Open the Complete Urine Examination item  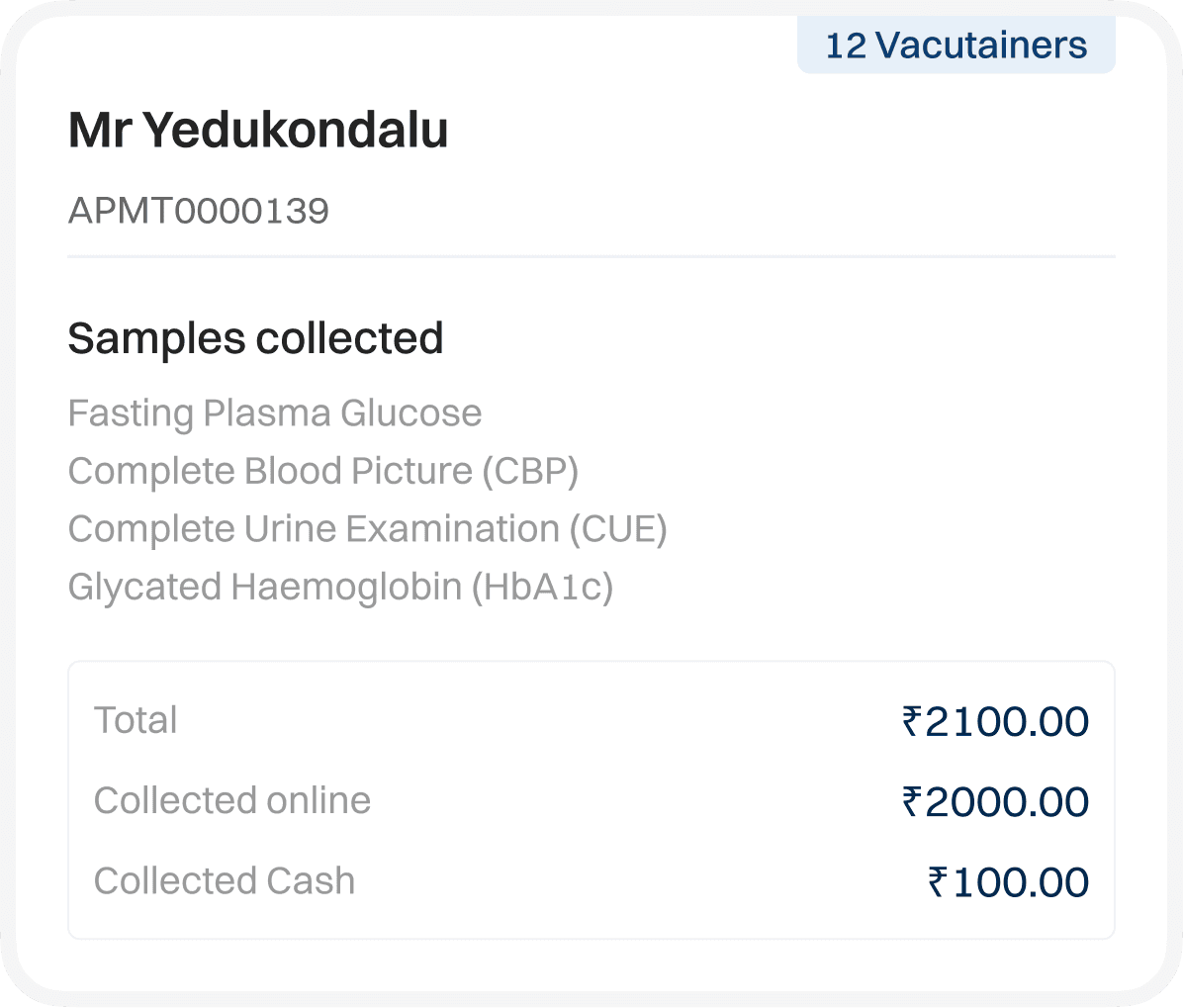pos(367,529)
